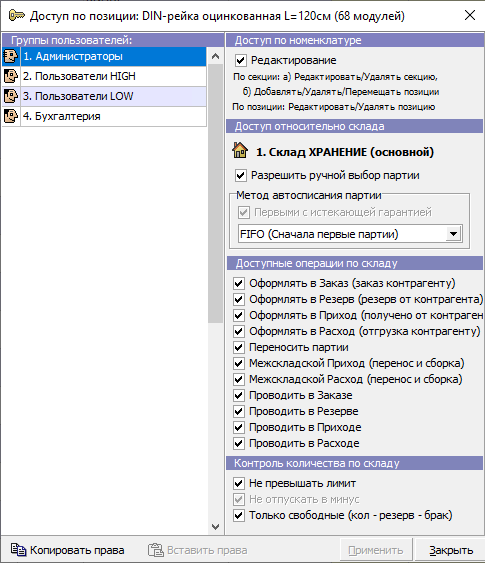Click the Администраторы group user icon

click(11, 56)
